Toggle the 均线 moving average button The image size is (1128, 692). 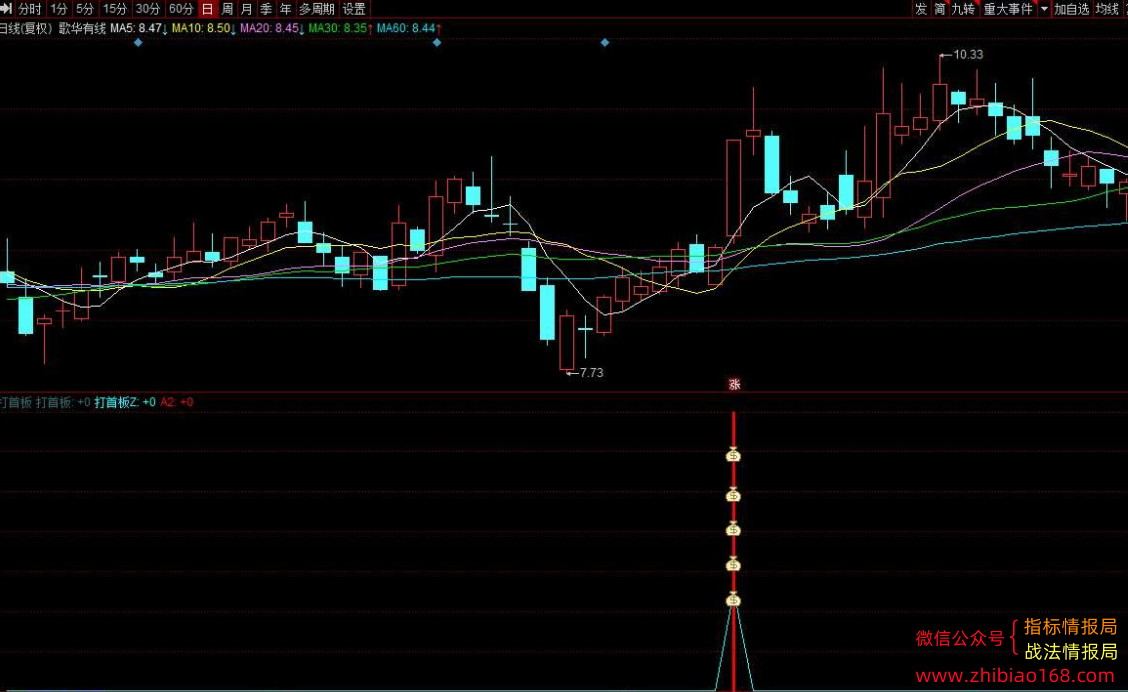tap(1108, 9)
